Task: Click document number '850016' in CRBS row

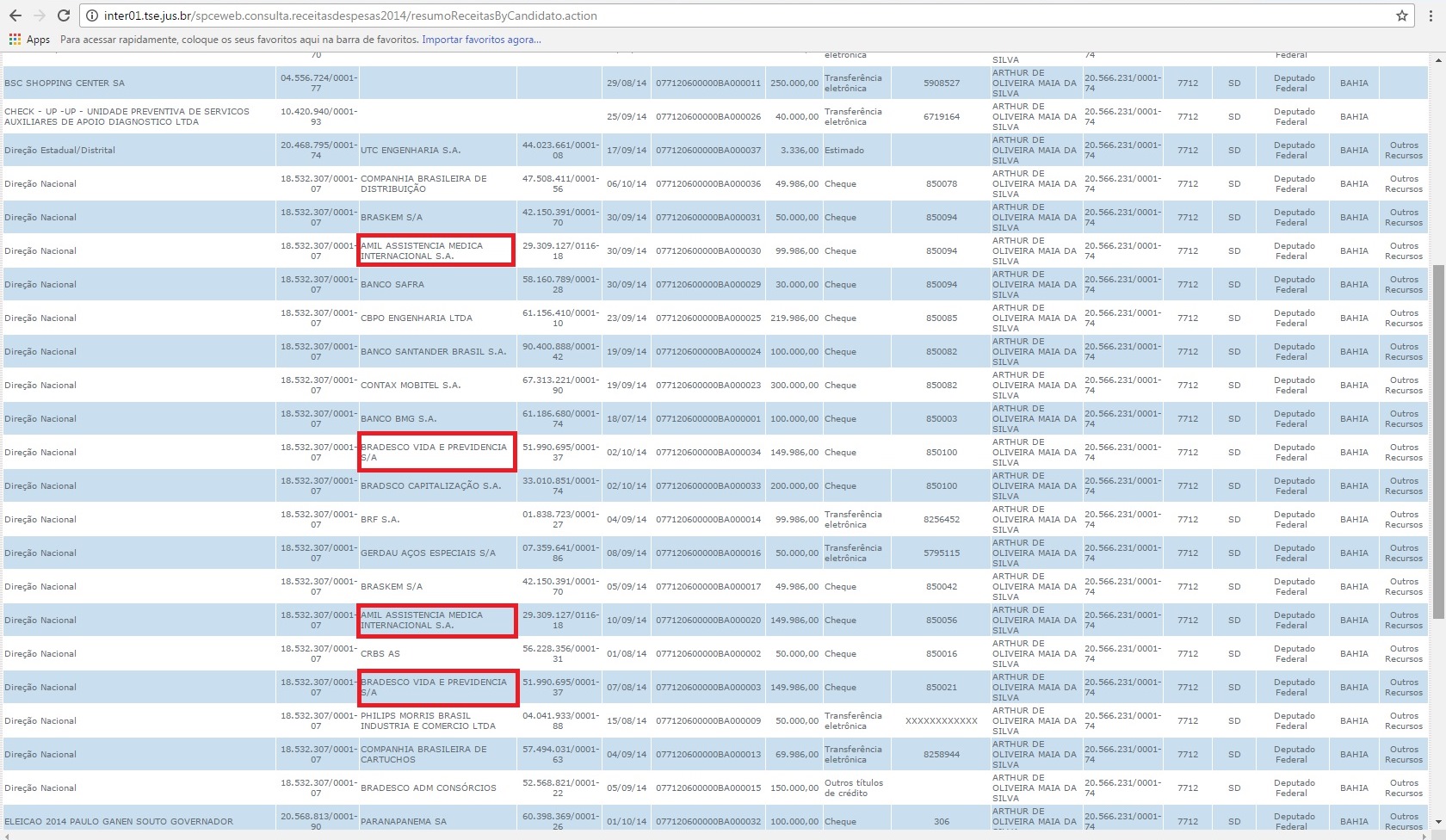Action: (x=942, y=654)
